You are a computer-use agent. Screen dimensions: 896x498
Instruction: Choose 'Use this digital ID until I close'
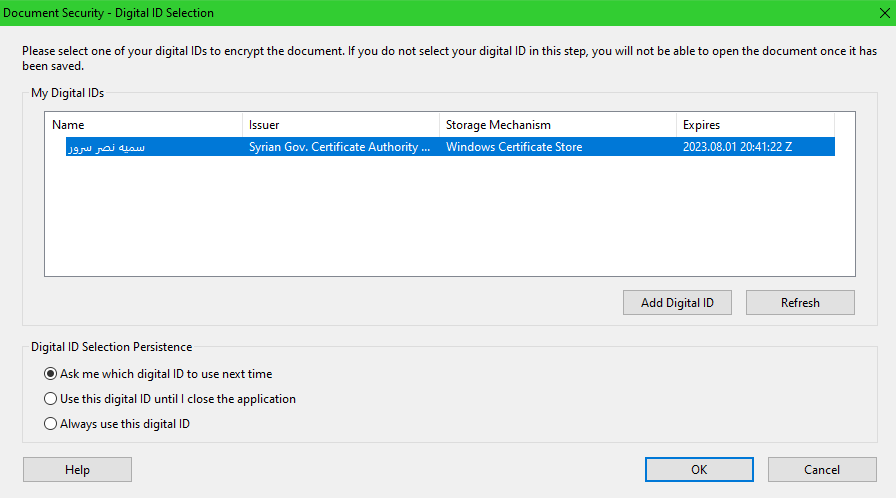click(51, 399)
